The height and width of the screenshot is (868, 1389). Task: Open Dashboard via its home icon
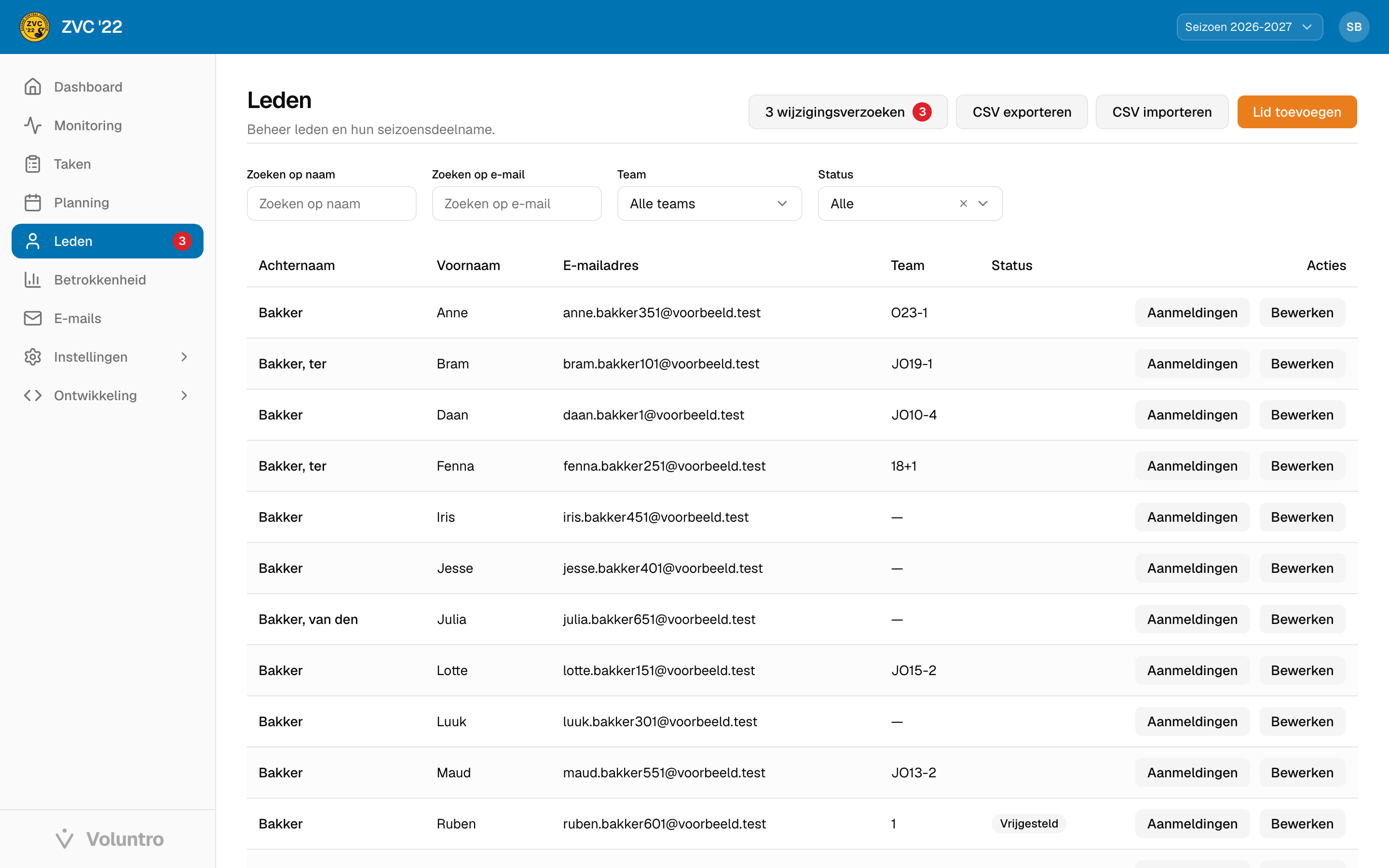(x=33, y=87)
